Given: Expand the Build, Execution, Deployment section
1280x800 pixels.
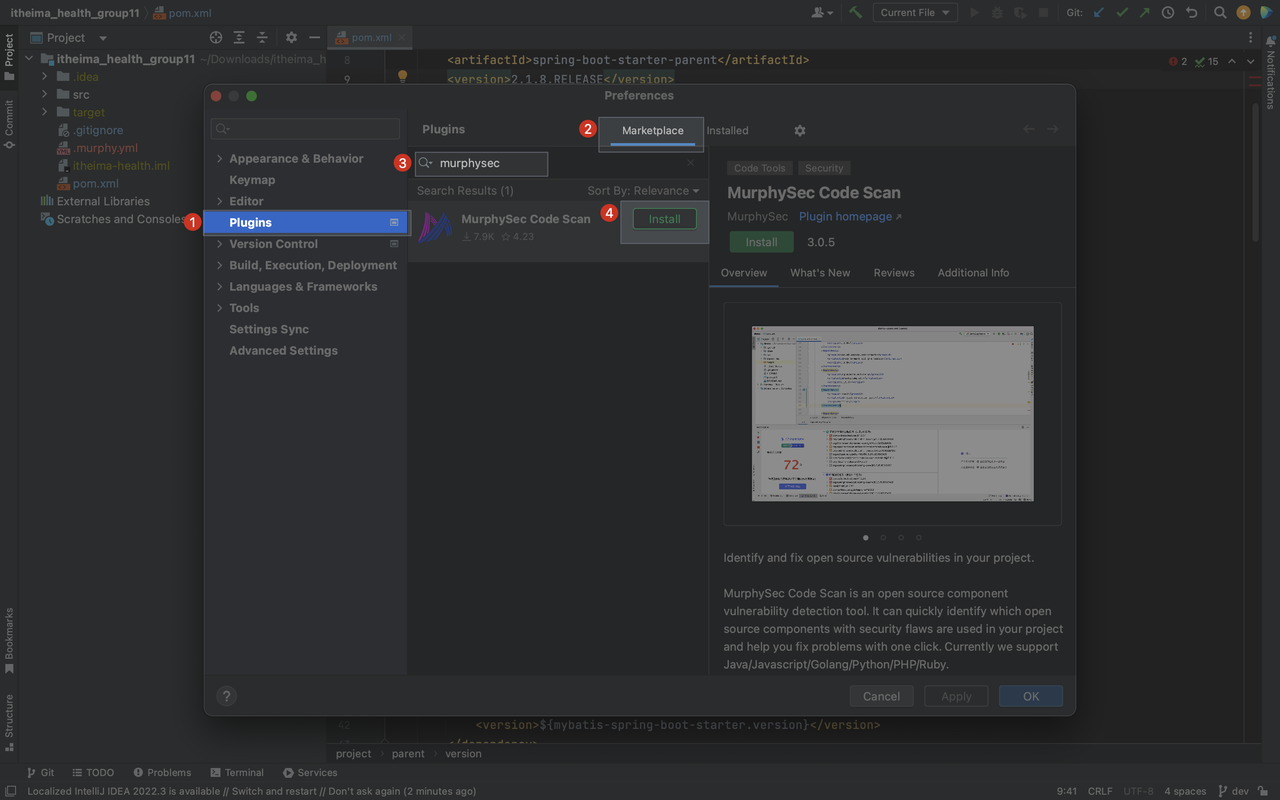Looking at the screenshot, I should 220,266.
